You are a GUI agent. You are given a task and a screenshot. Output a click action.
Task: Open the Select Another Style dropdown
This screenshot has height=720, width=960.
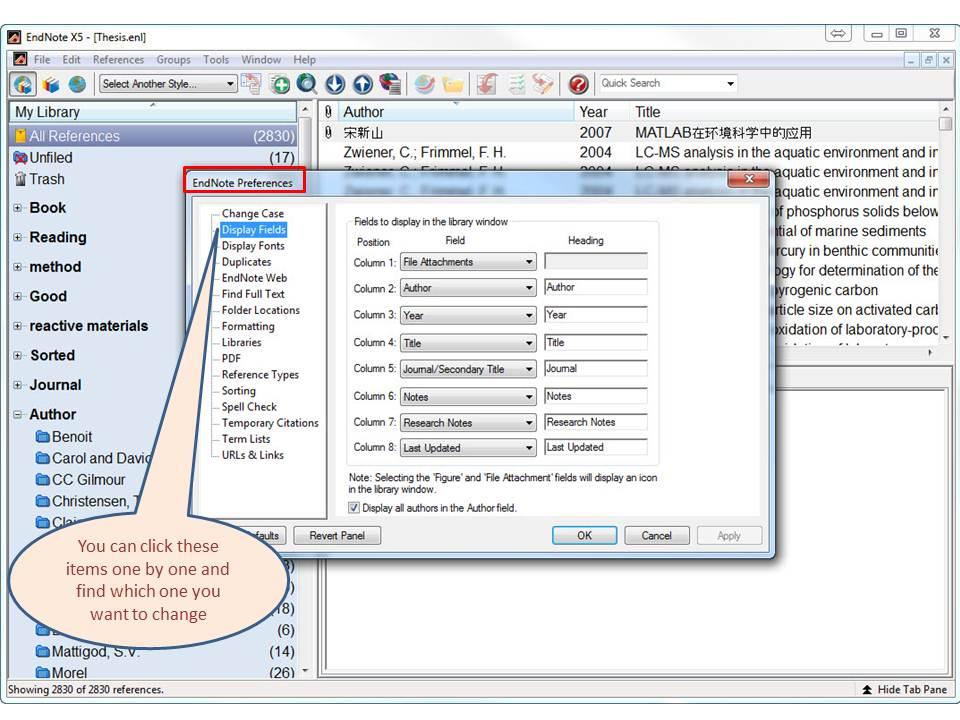[x=168, y=84]
